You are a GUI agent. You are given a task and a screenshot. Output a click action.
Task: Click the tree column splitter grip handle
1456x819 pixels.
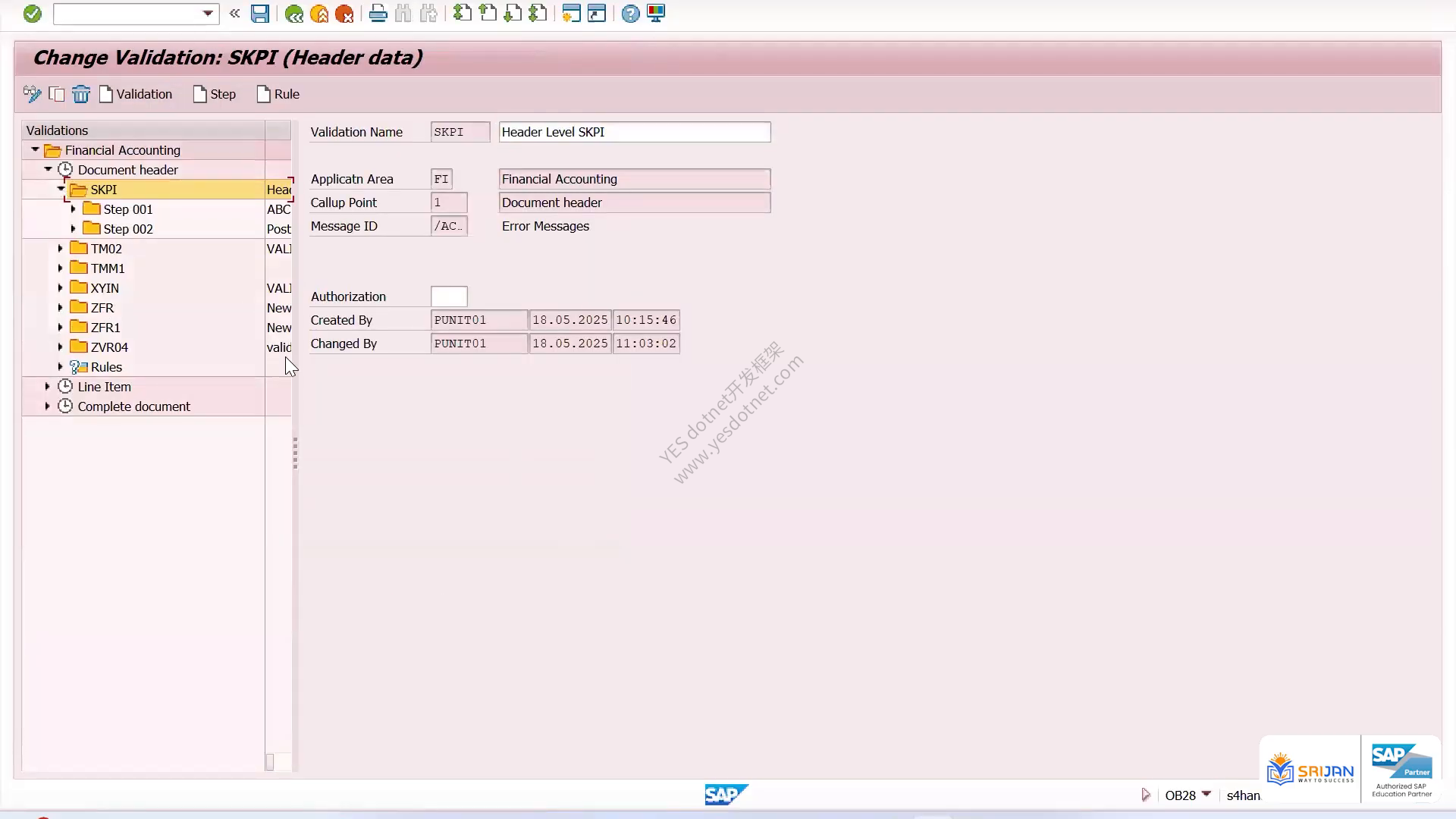(295, 453)
